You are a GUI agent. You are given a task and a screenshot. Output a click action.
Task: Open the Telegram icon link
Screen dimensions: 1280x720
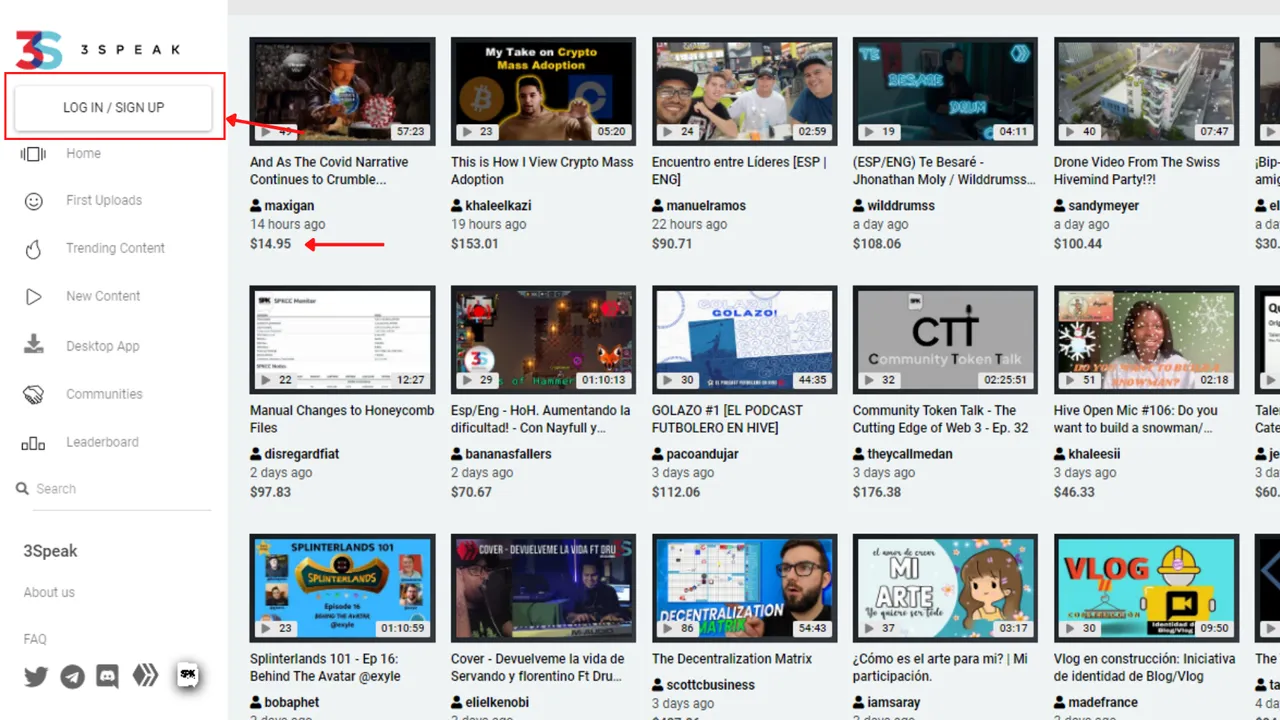click(72, 677)
